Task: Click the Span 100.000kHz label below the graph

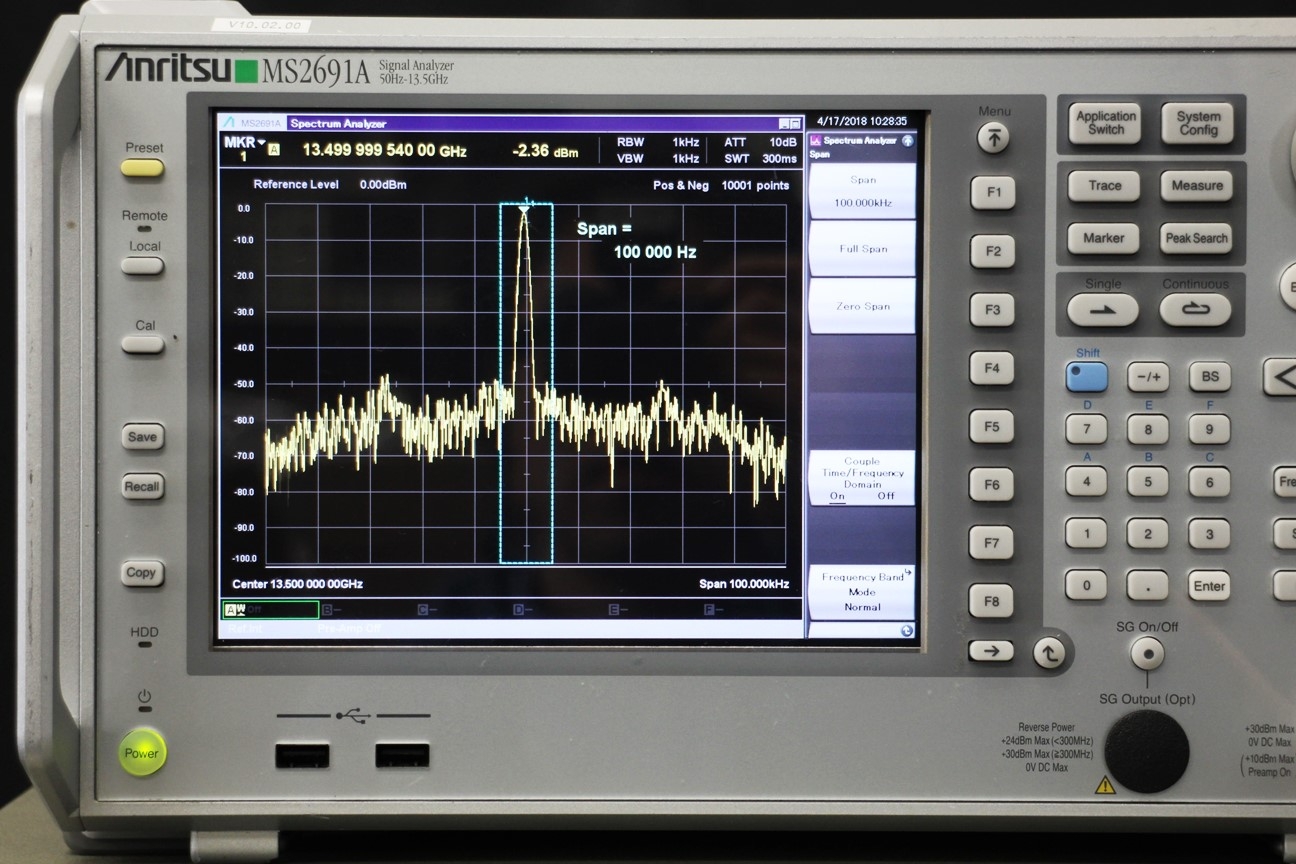Action: pos(744,584)
